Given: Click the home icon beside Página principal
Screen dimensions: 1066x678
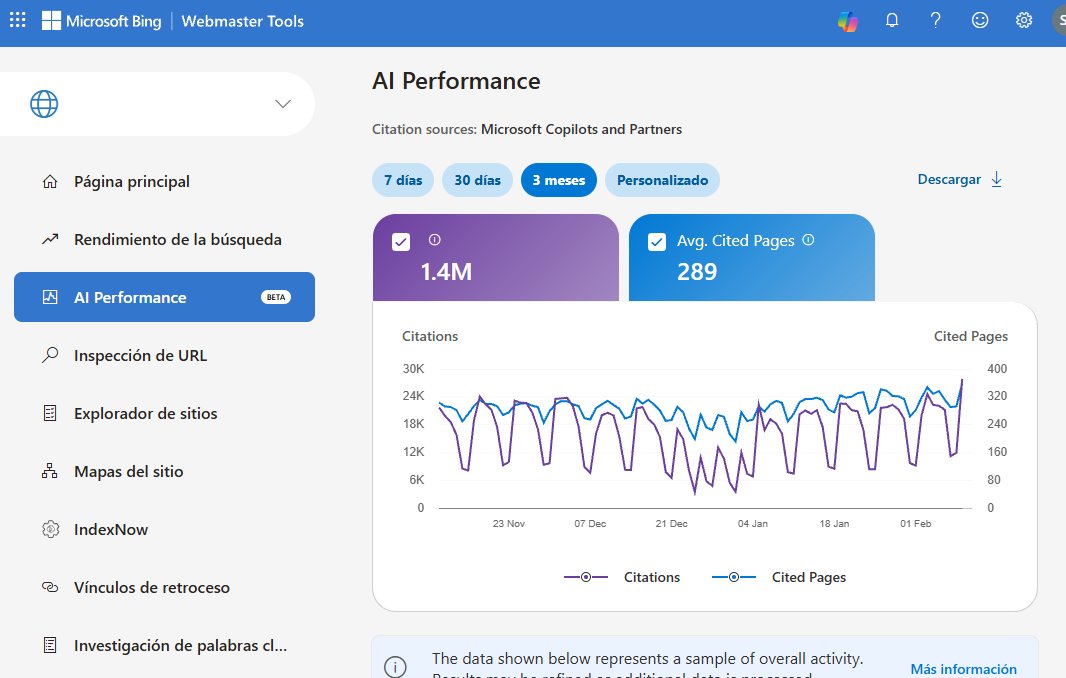Looking at the screenshot, I should 50,182.
